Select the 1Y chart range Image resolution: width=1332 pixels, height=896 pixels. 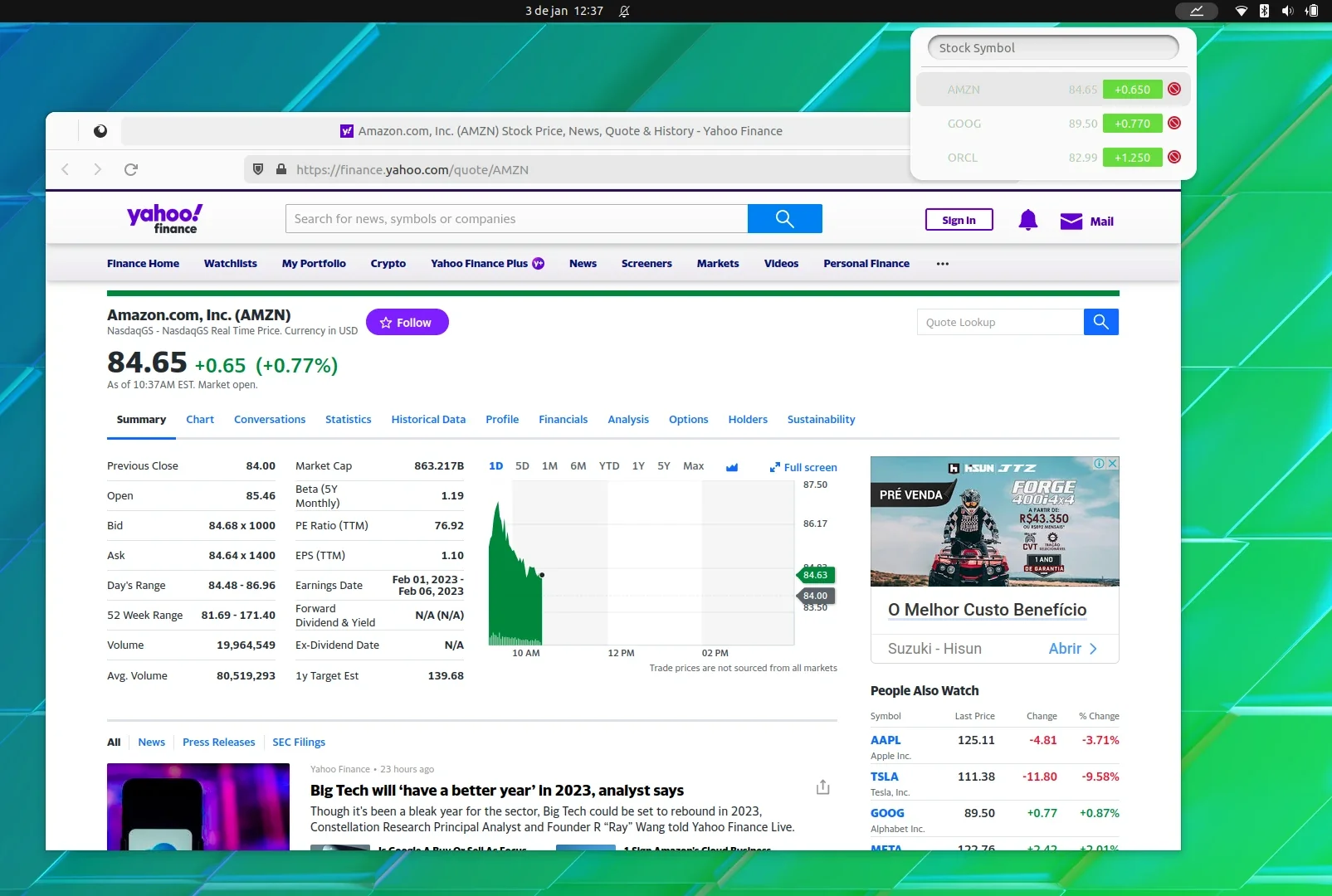click(638, 466)
